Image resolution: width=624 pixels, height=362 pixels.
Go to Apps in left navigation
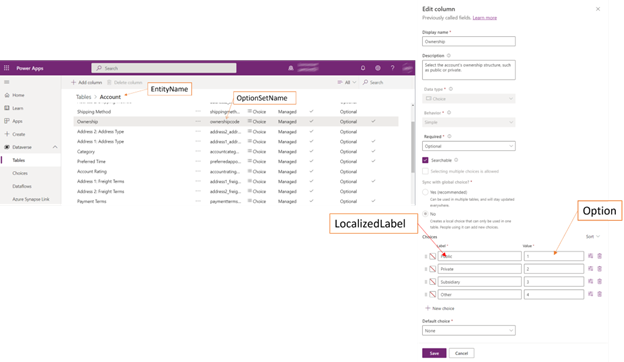pos(17,121)
